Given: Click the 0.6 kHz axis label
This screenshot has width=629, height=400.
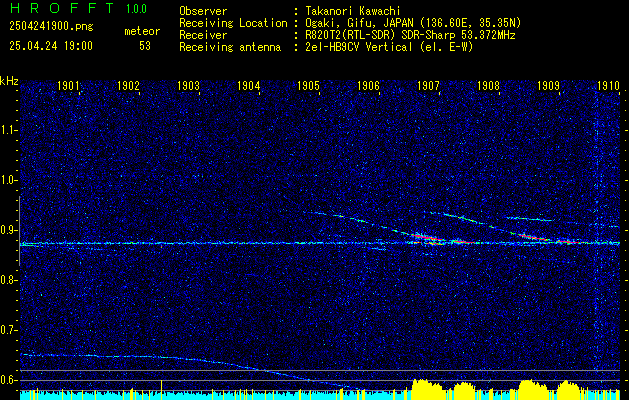Looking at the screenshot, I should pyautogui.click(x=8, y=380).
